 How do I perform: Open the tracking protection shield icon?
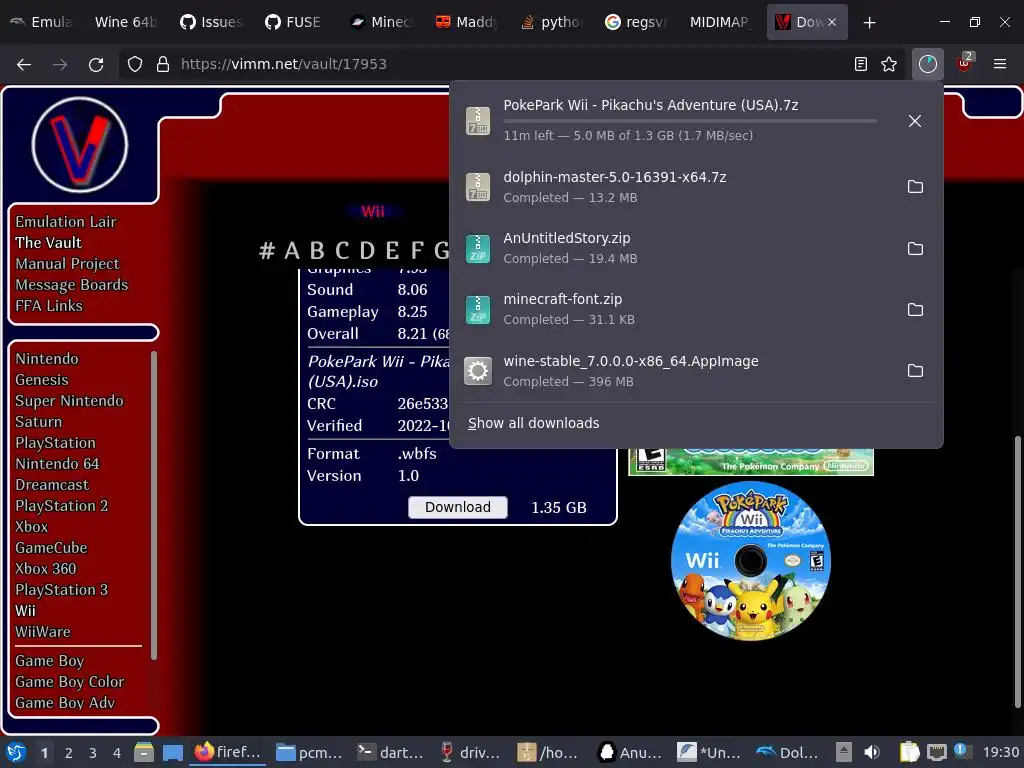pyautogui.click(x=135, y=64)
